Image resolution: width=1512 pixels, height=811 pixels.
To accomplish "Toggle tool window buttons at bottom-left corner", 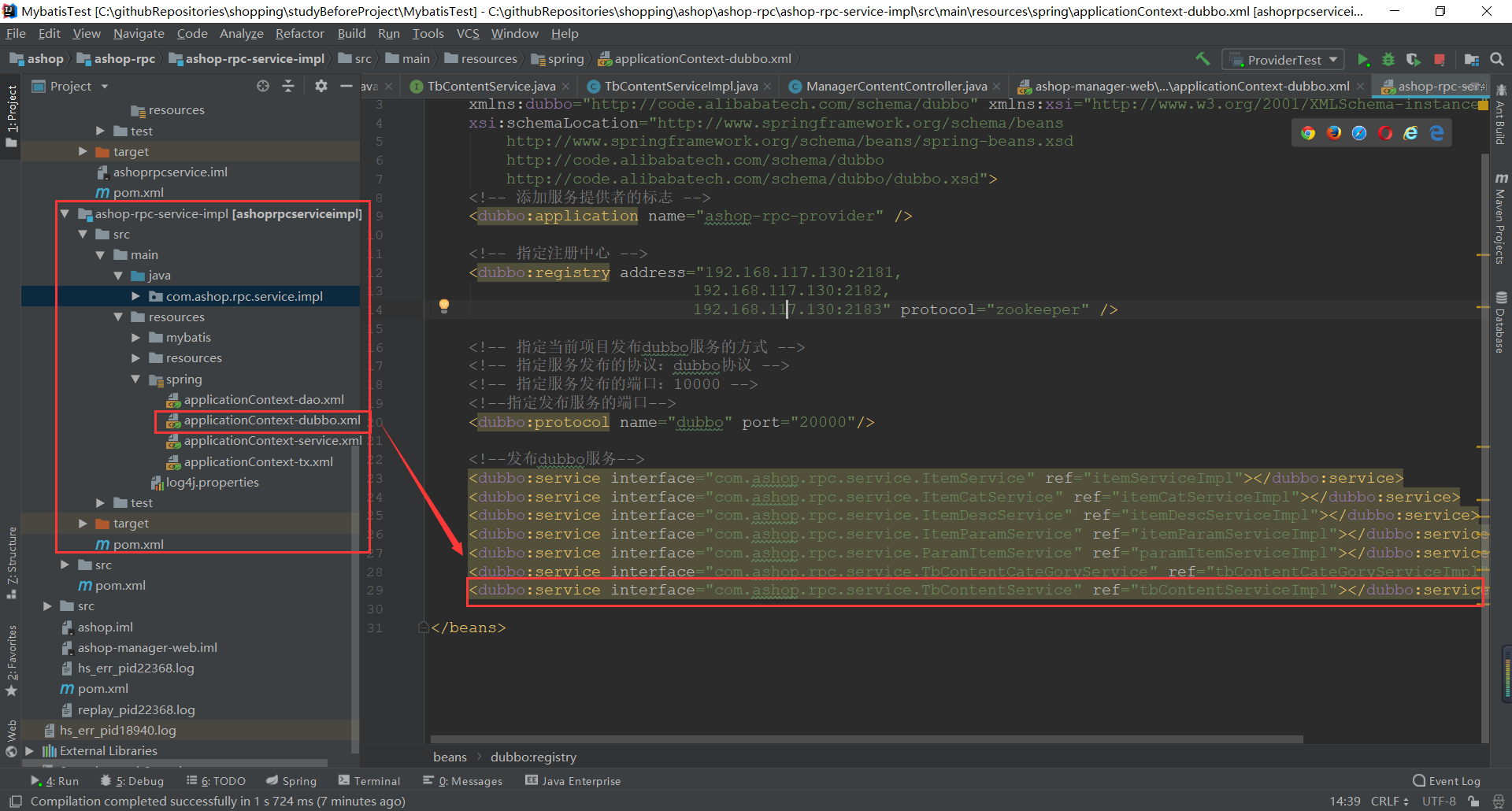I will click(x=15, y=802).
